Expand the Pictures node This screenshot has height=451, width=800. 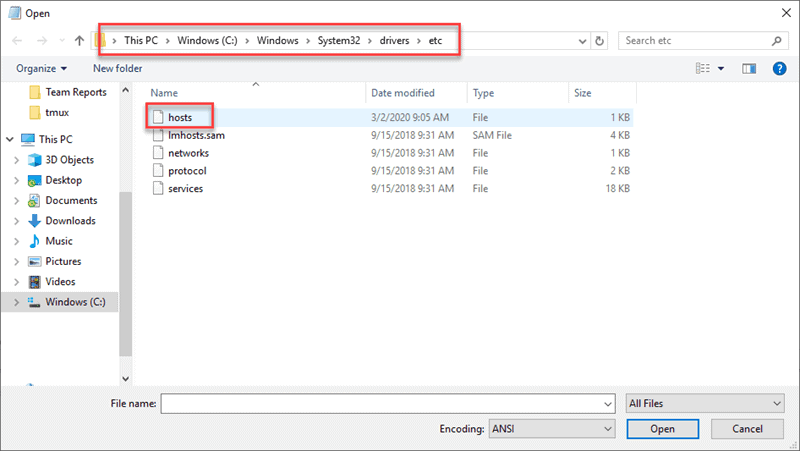(16, 262)
